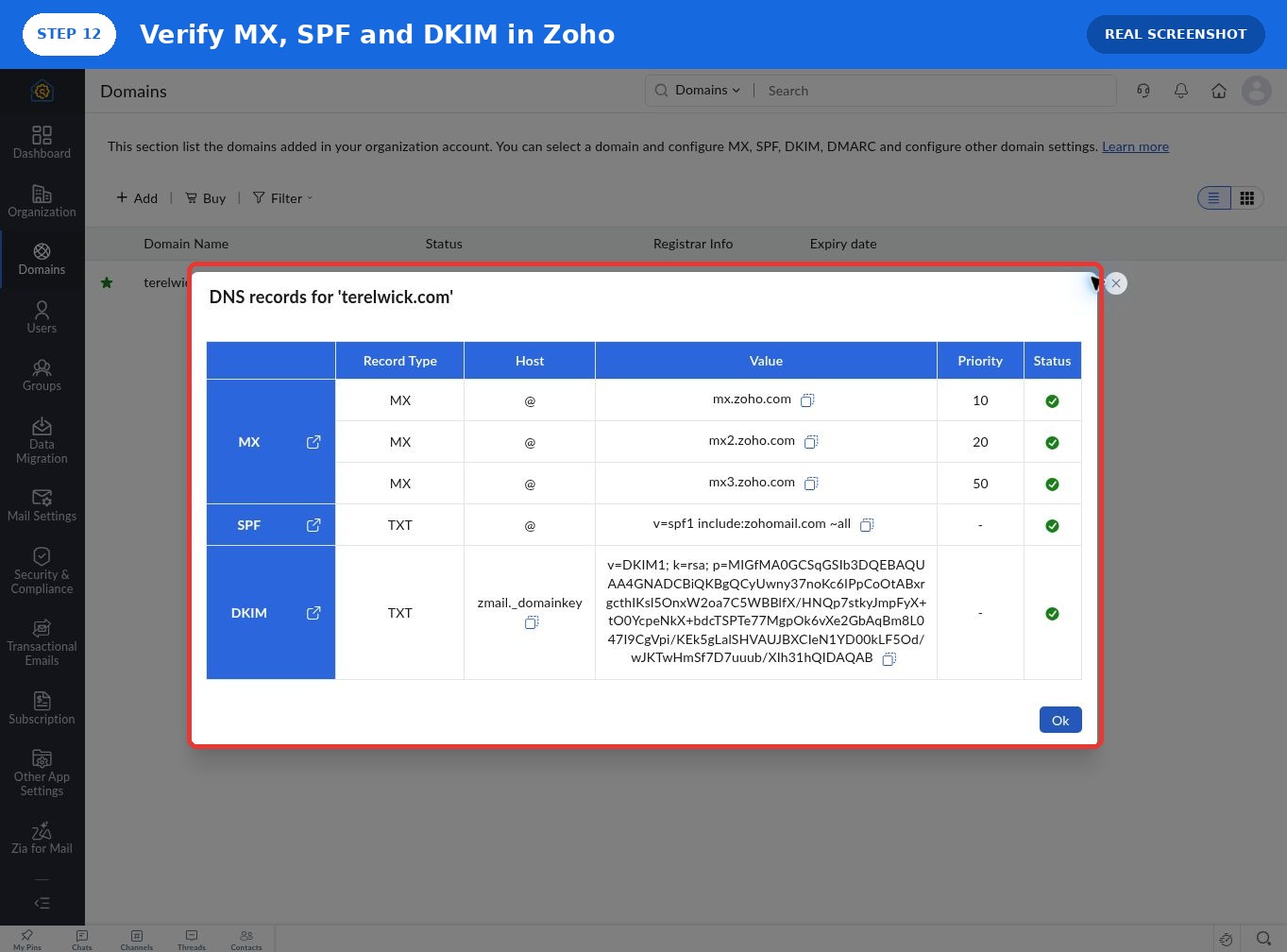
Task: Copy the zmail._domainkey host
Action: (x=532, y=622)
